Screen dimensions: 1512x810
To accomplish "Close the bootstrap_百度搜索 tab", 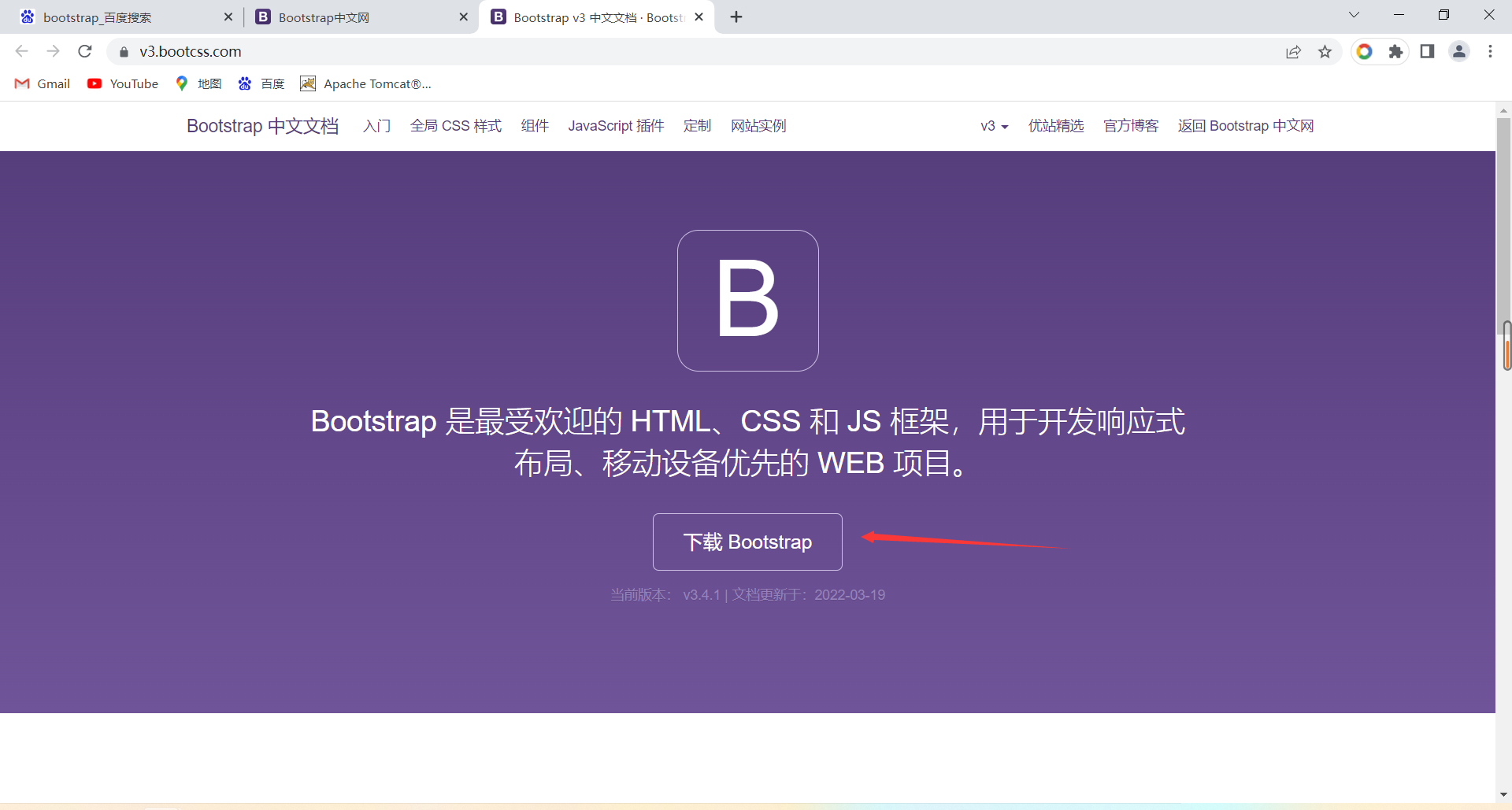I will (x=228, y=17).
